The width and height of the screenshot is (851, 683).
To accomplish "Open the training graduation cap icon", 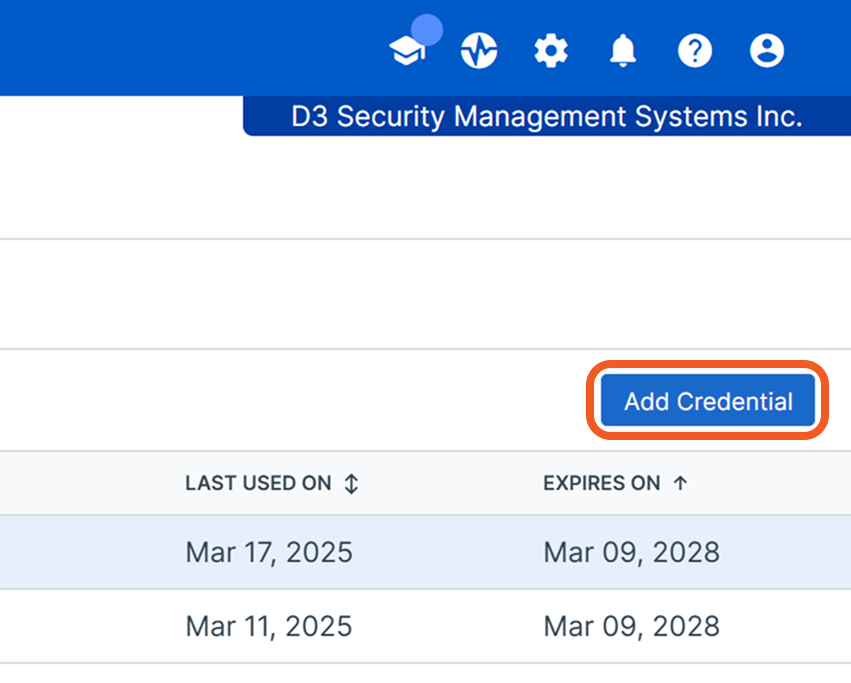I will (x=407, y=52).
